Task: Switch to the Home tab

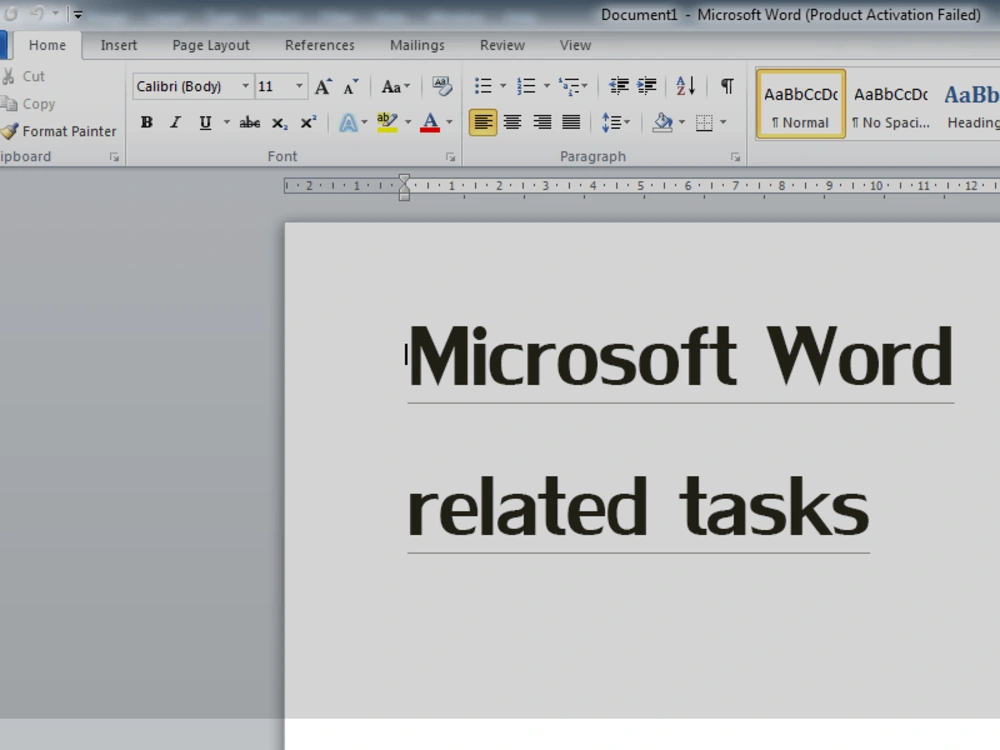Action: point(47,45)
